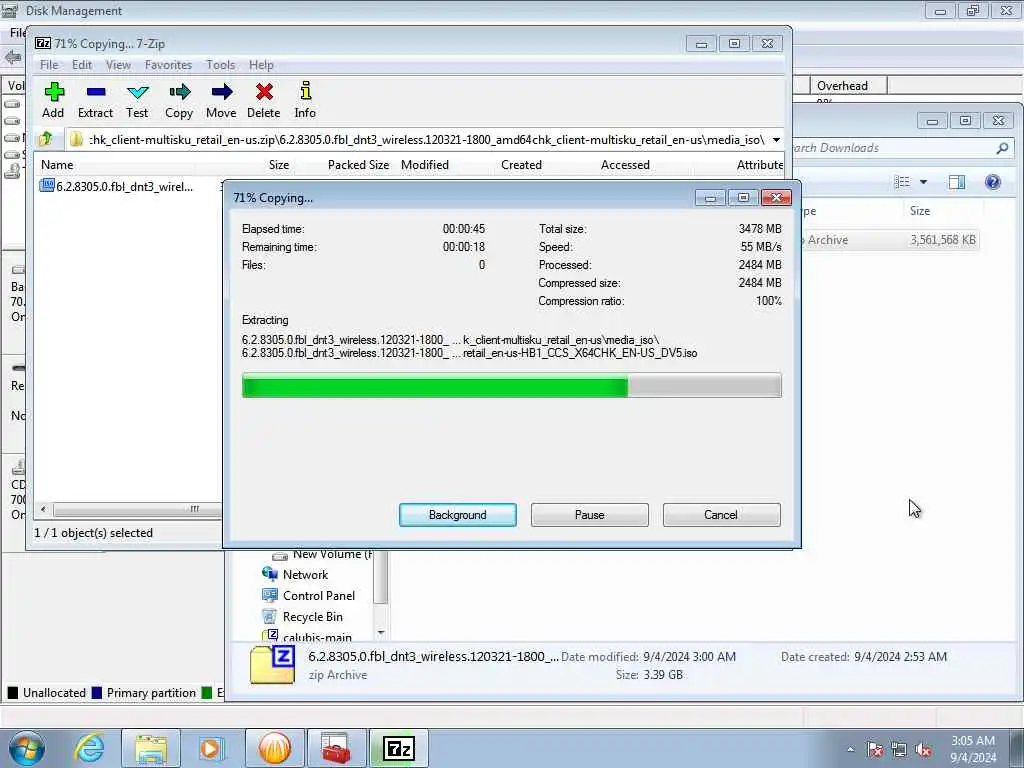Open the File menu in 7-Zip
1024x768 pixels.
[49, 65]
